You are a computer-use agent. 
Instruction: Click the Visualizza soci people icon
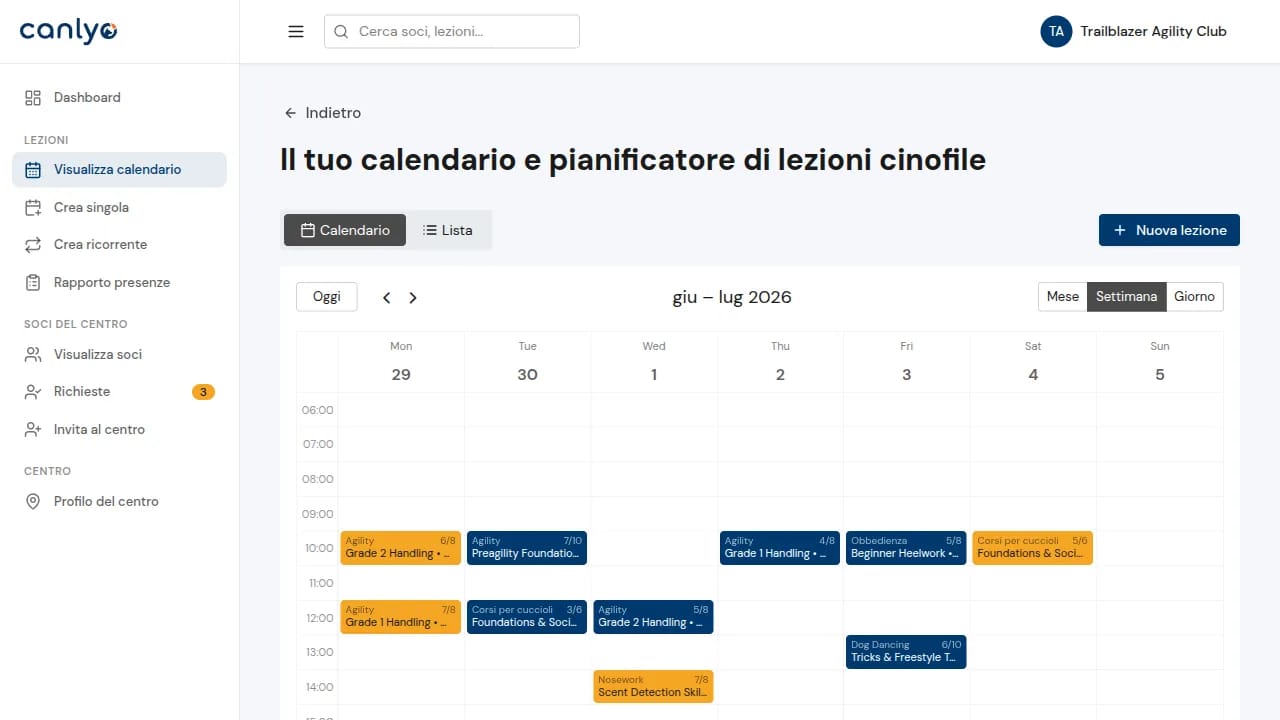(33, 354)
